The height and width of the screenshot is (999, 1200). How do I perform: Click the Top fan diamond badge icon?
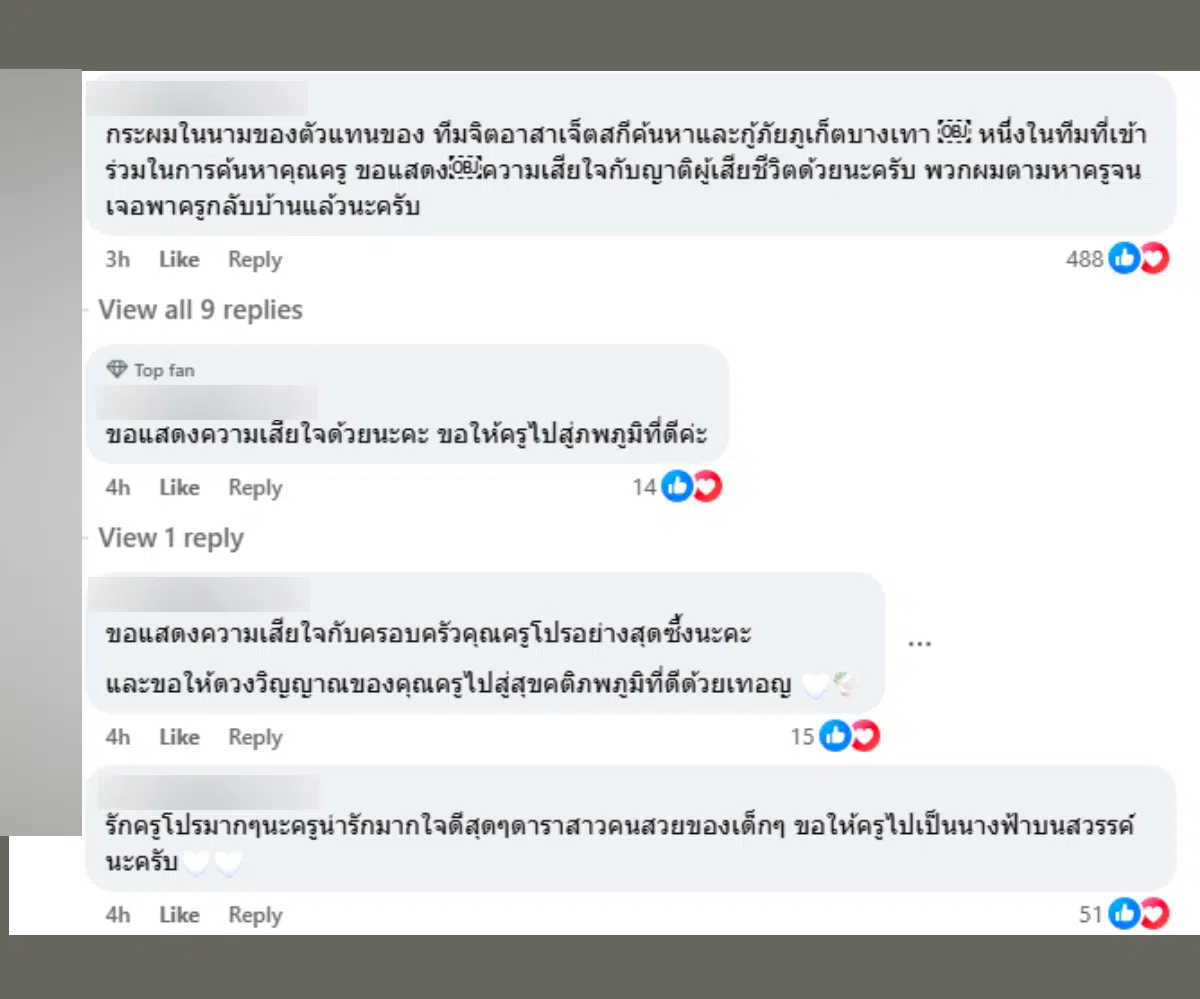coord(118,369)
